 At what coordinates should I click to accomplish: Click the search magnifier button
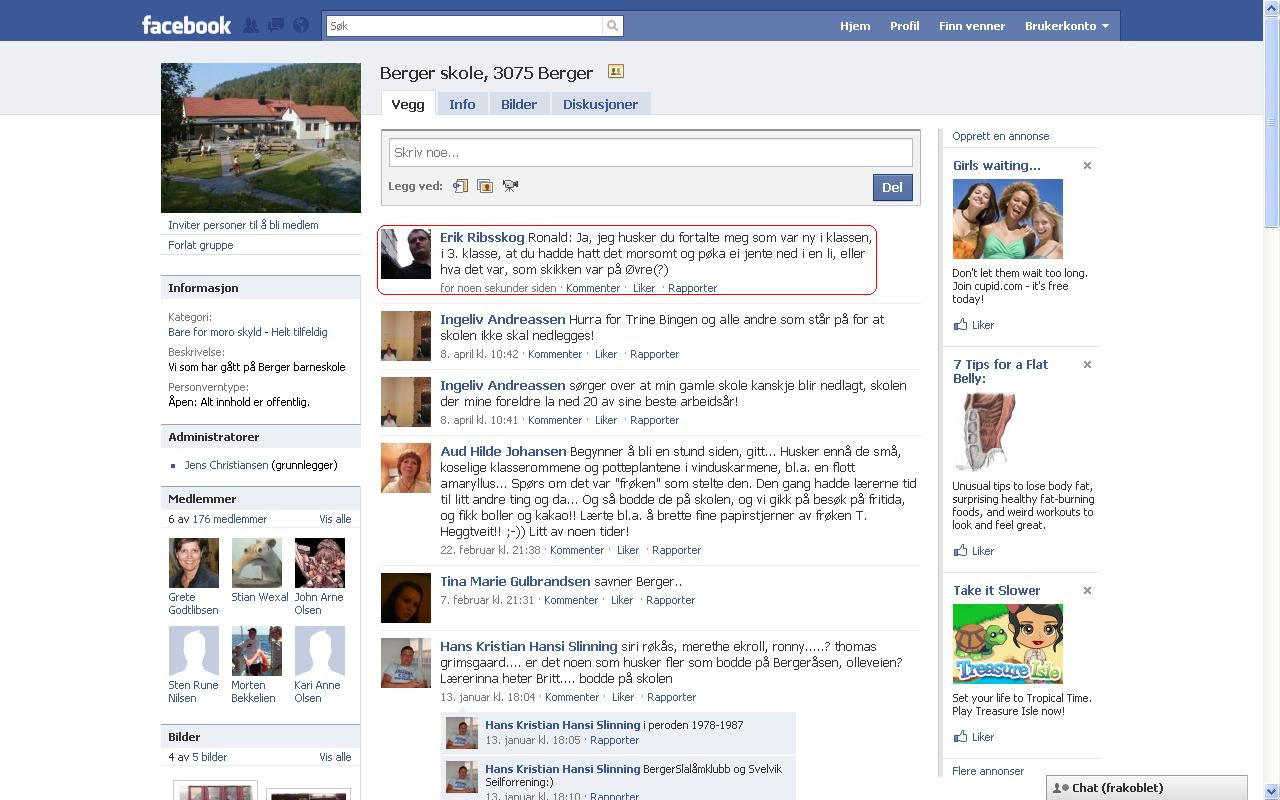click(612, 26)
